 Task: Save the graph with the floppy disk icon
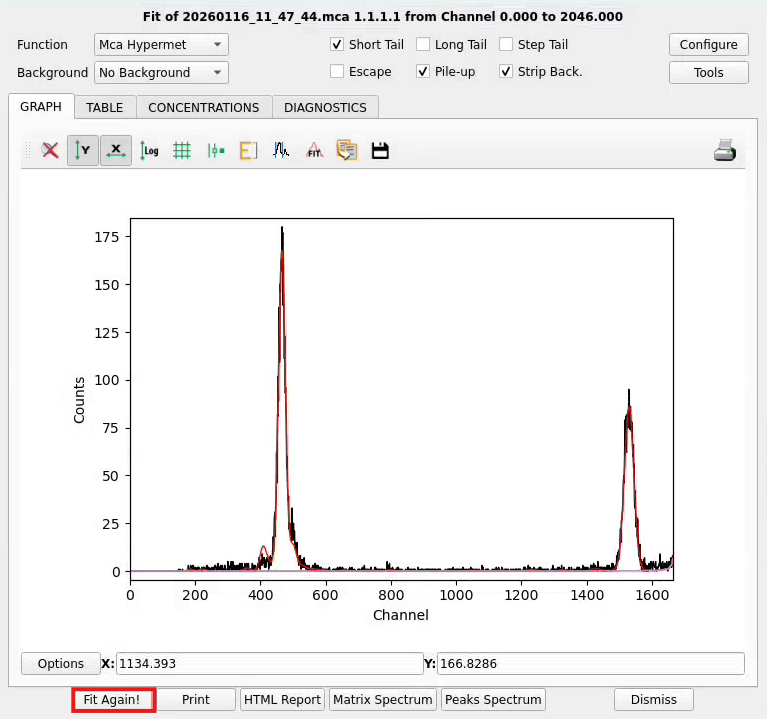click(x=380, y=151)
